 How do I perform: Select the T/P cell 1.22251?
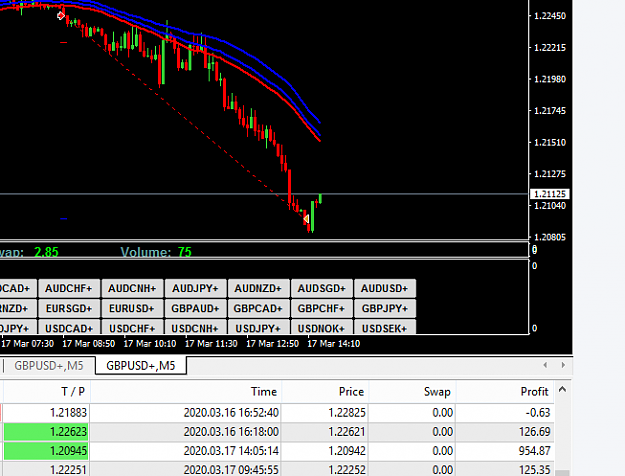tap(47, 469)
